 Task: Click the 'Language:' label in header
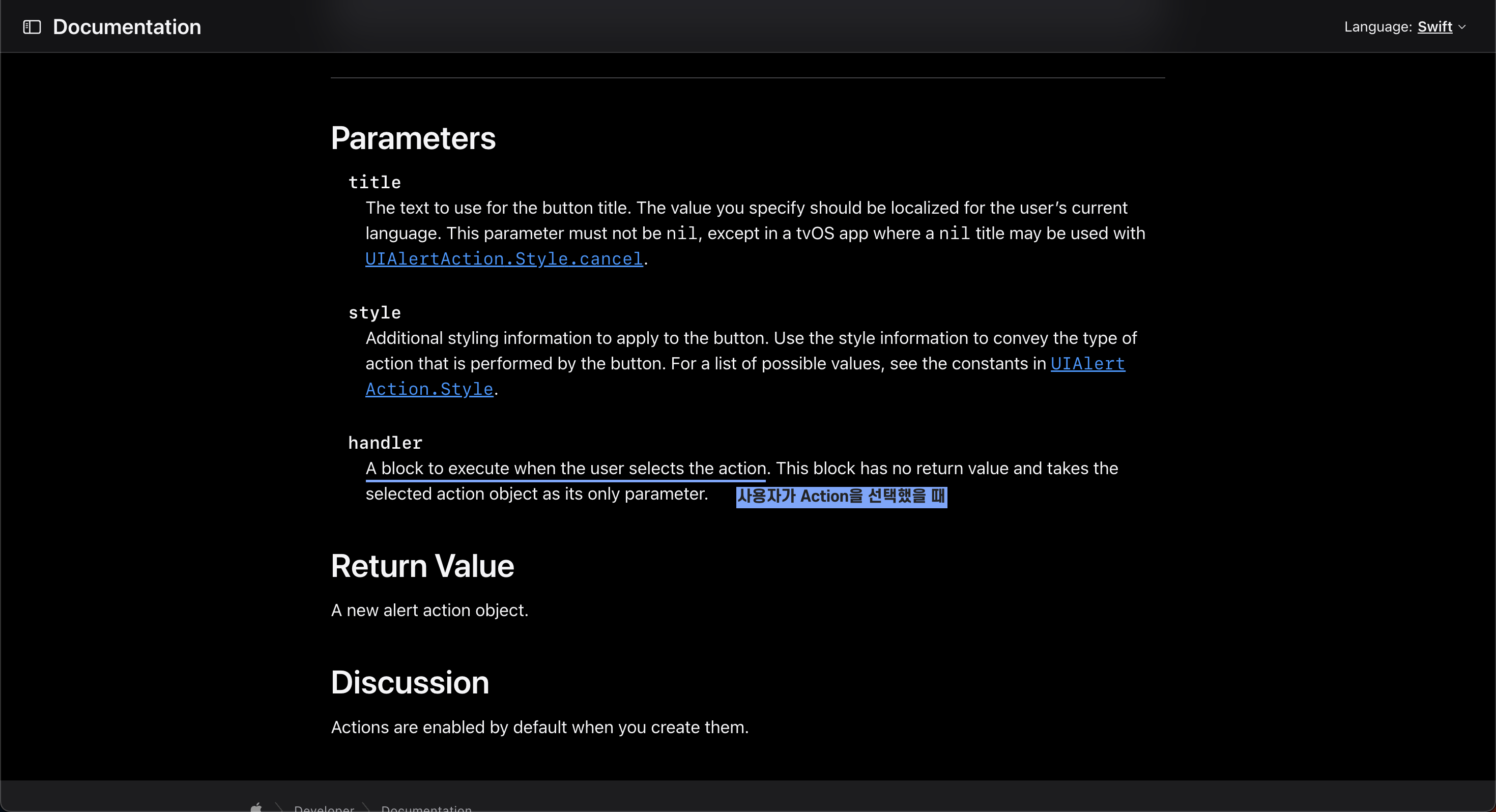pyautogui.click(x=1377, y=27)
